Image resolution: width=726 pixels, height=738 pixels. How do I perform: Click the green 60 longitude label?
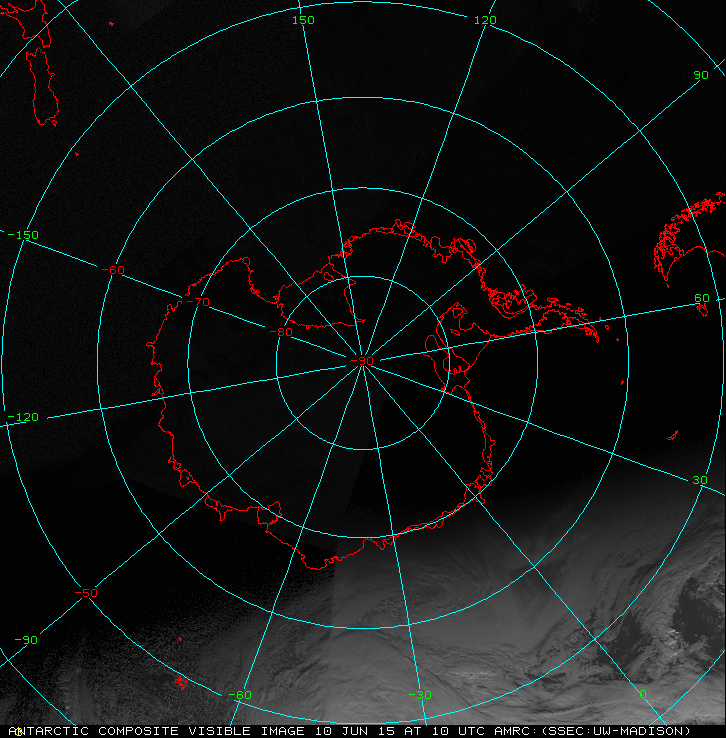tap(702, 298)
